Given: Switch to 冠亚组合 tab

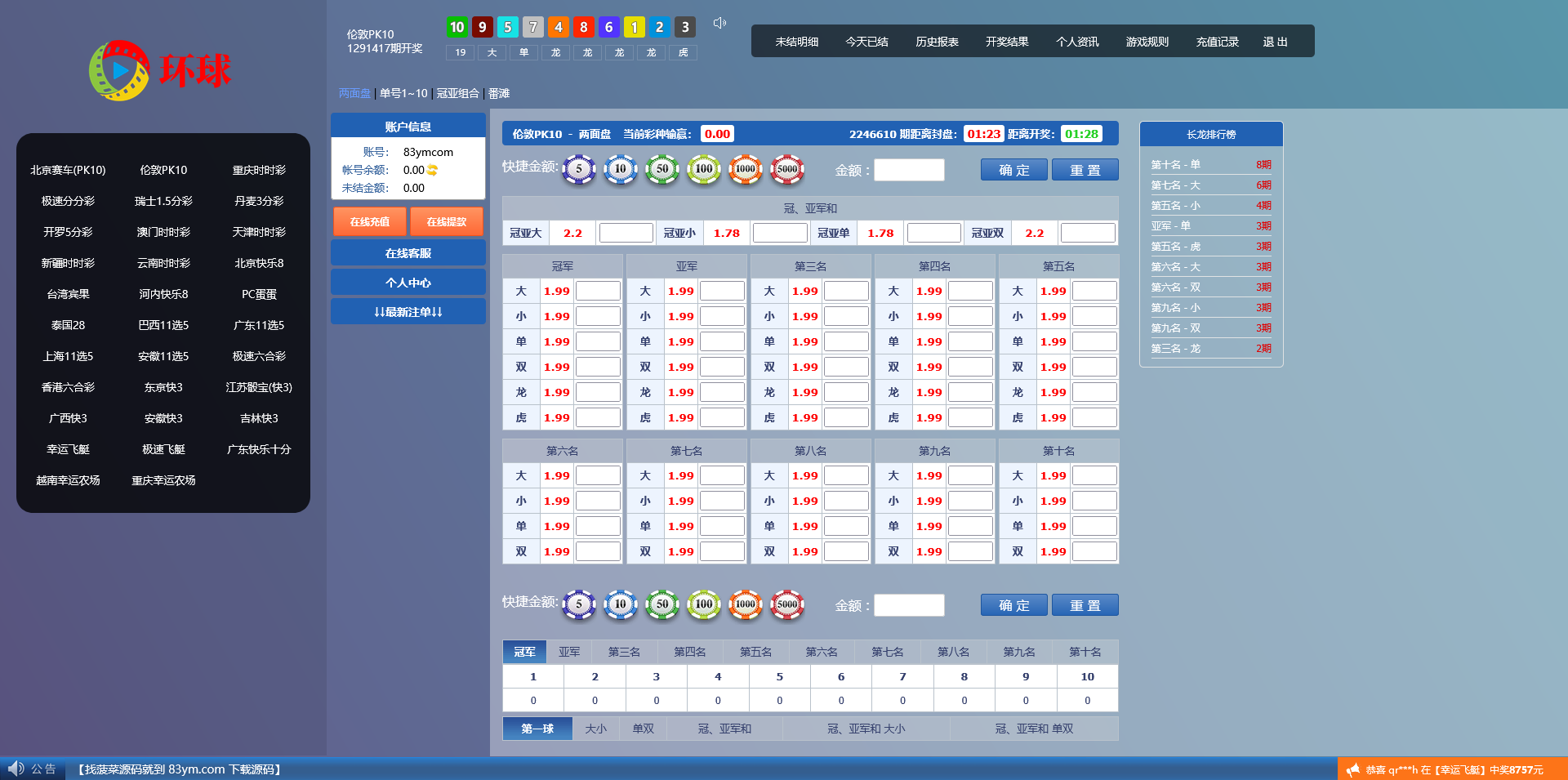Looking at the screenshot, I should (458, 93).
